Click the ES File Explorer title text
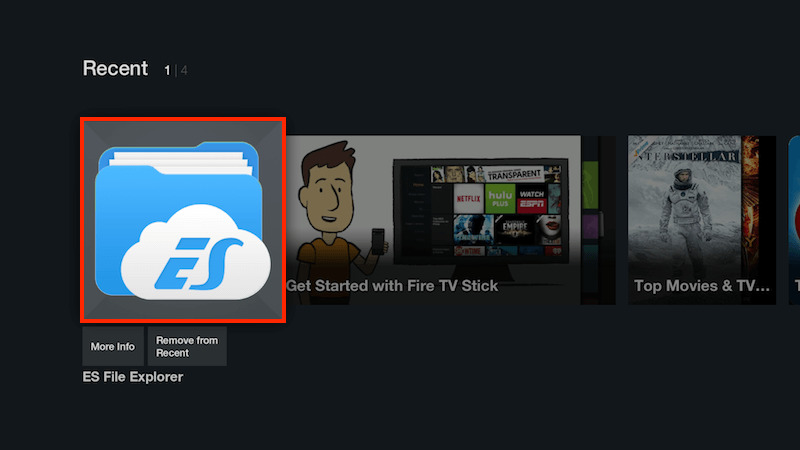This screenshot has width=800, height=450. (133, 377)
